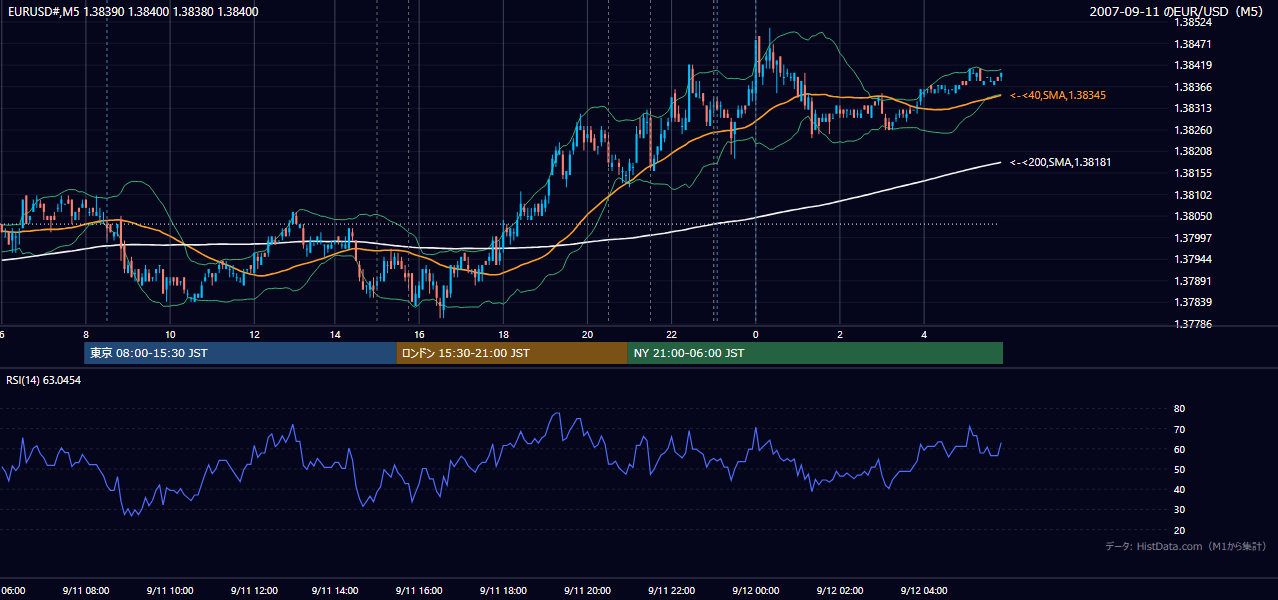The height and width of the screenshot is (600, 1278).
Task: Click the hour tick 22 under price chart
Action: pyautogui.click(x=672, y=334)
